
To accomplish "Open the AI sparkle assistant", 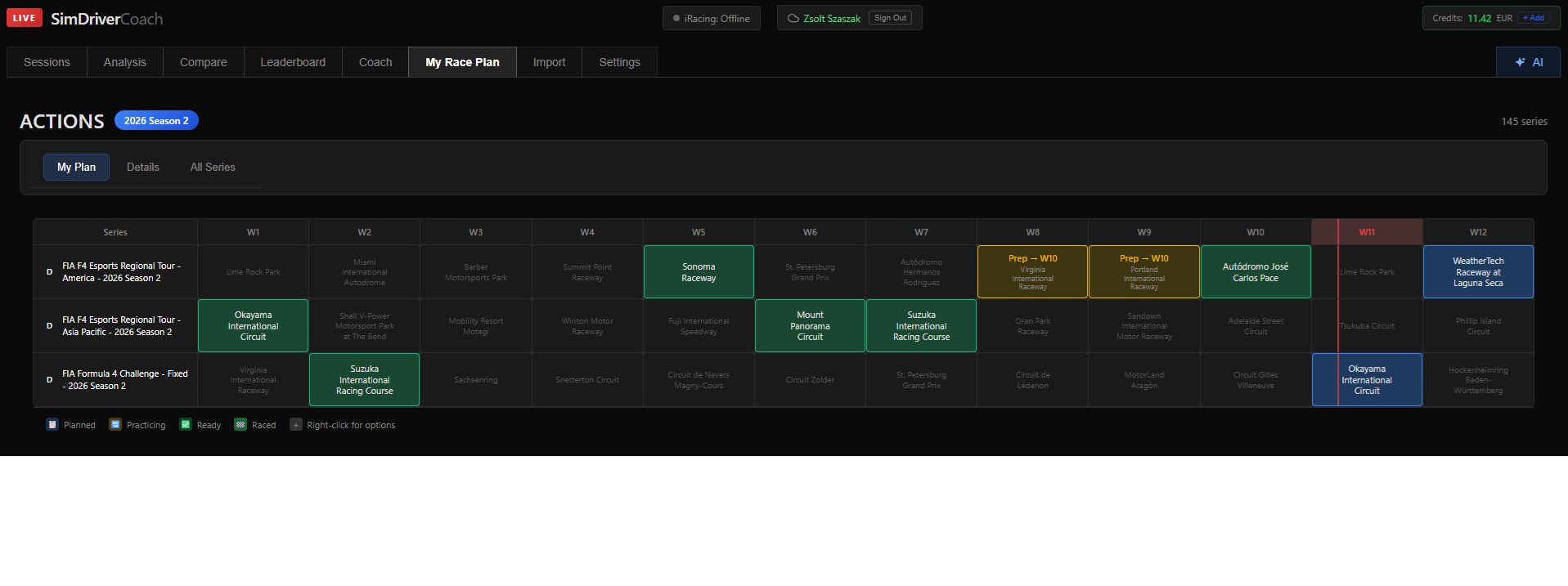I will pos(1528,62).
